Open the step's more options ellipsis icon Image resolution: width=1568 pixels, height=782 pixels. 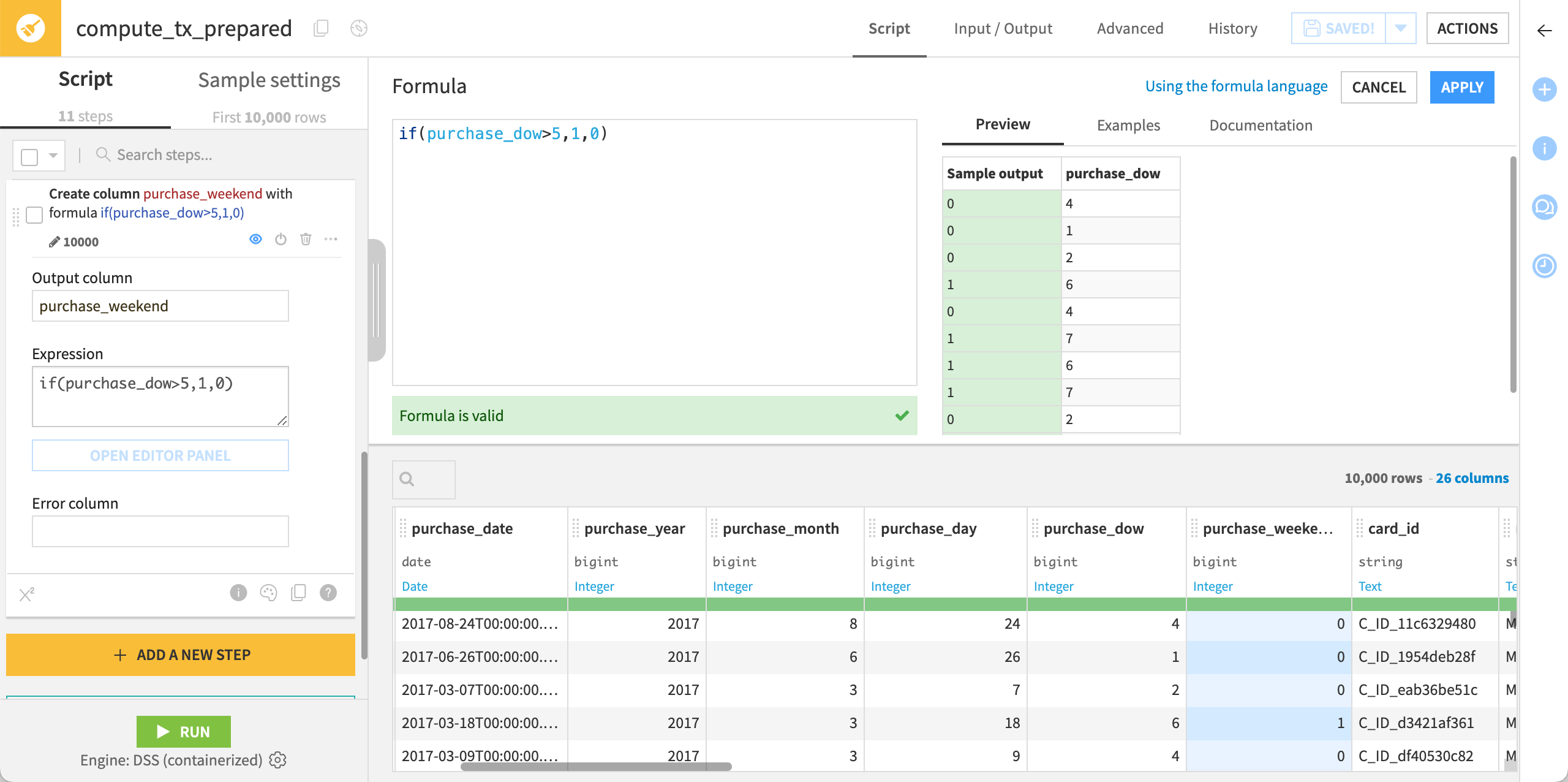[x=331, y=240]
